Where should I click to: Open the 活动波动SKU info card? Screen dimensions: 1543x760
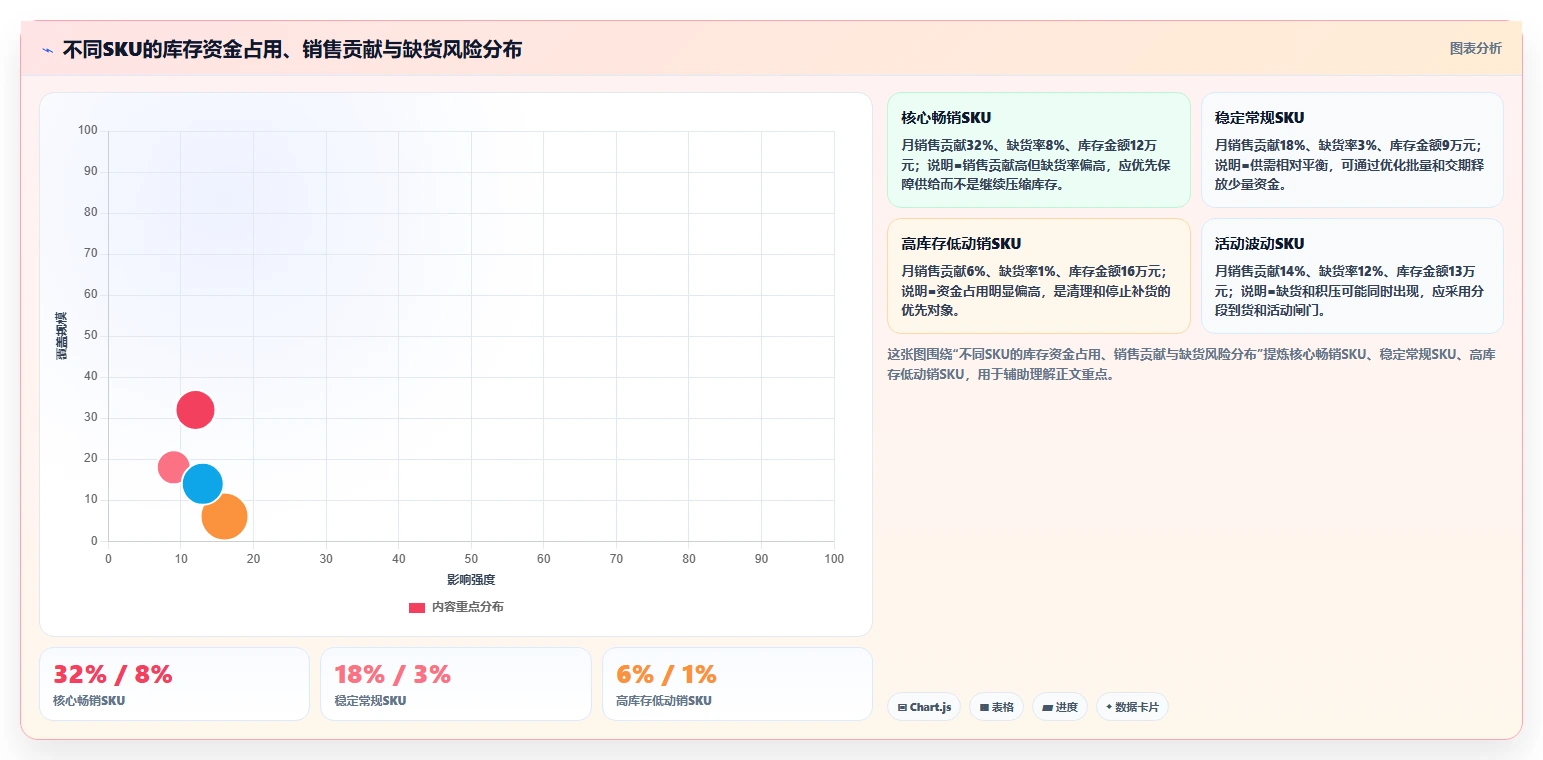click(x=1352, y=276)
